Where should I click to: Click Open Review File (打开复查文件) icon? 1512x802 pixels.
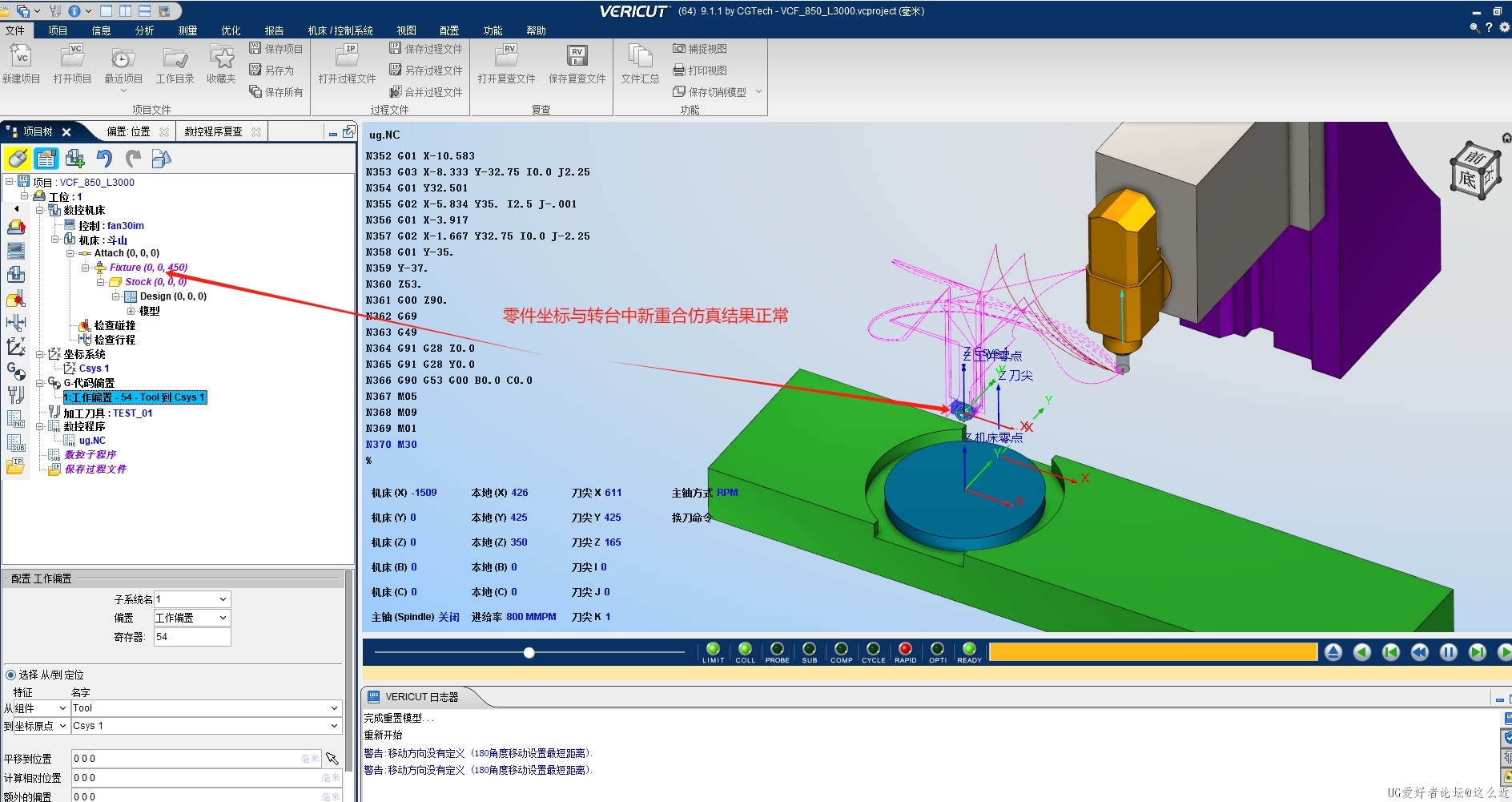click(506, 57)
